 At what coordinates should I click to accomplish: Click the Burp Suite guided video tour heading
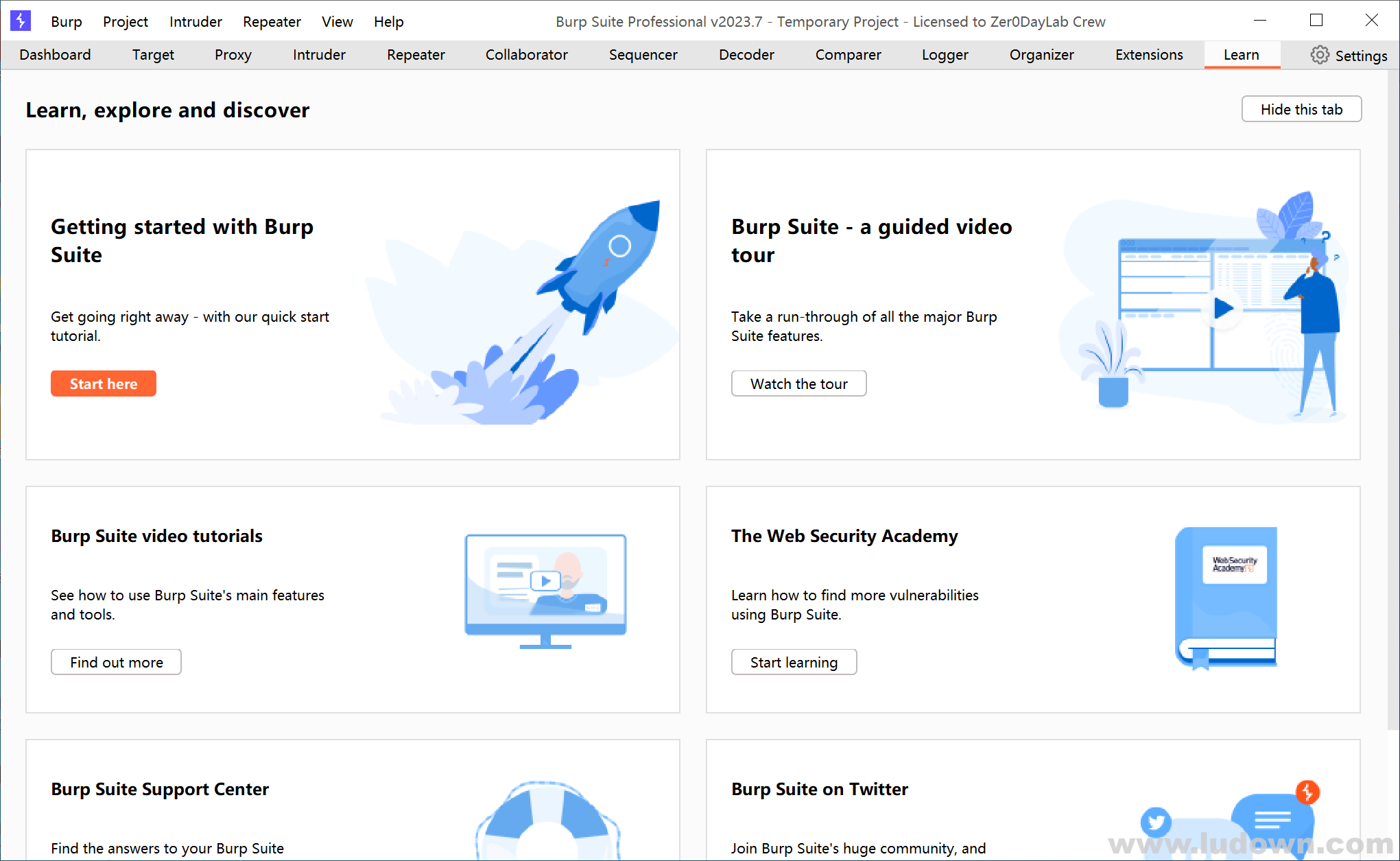click(871, 241)
